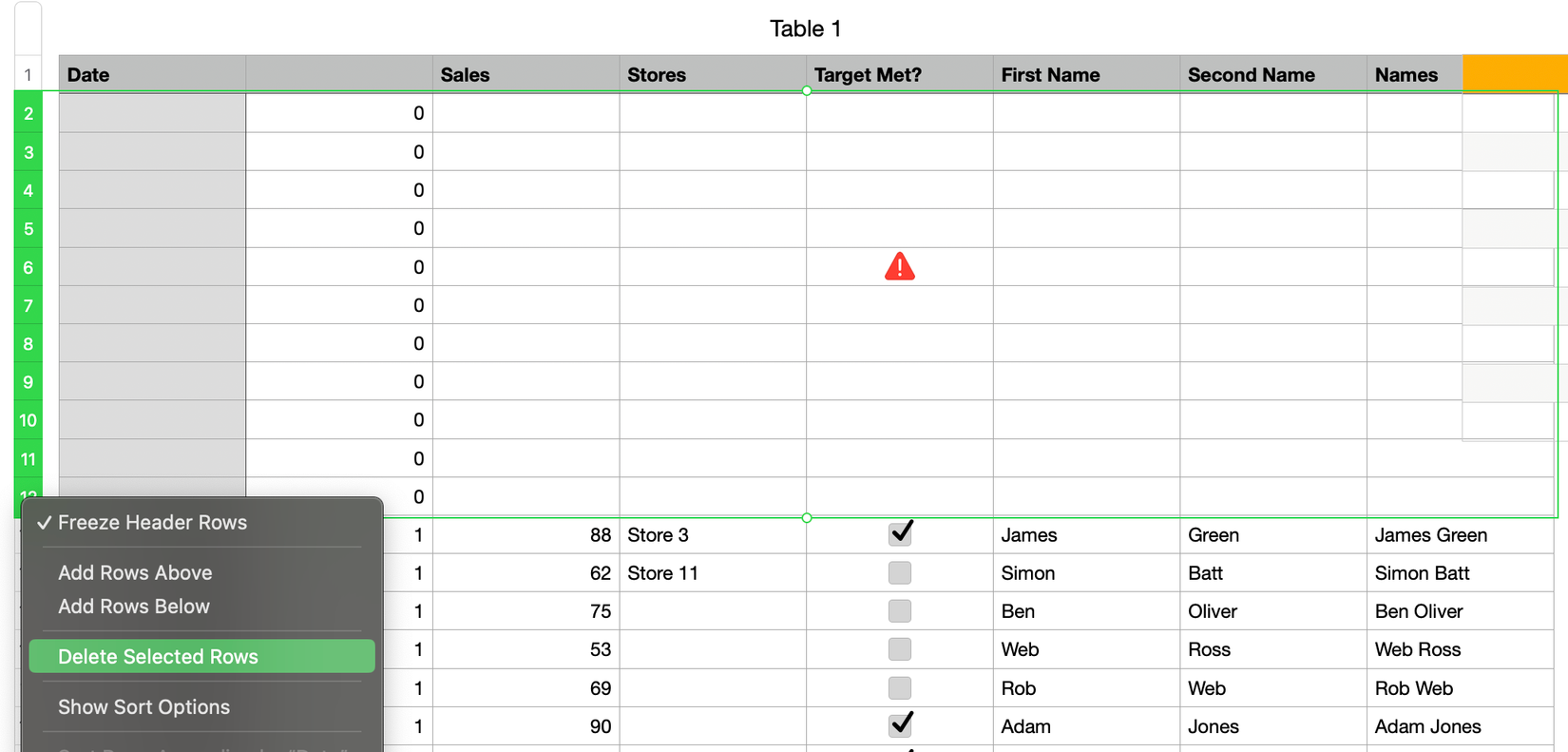Uncheck the Target Met checkbox for James Green

click(x=900, y=533)
